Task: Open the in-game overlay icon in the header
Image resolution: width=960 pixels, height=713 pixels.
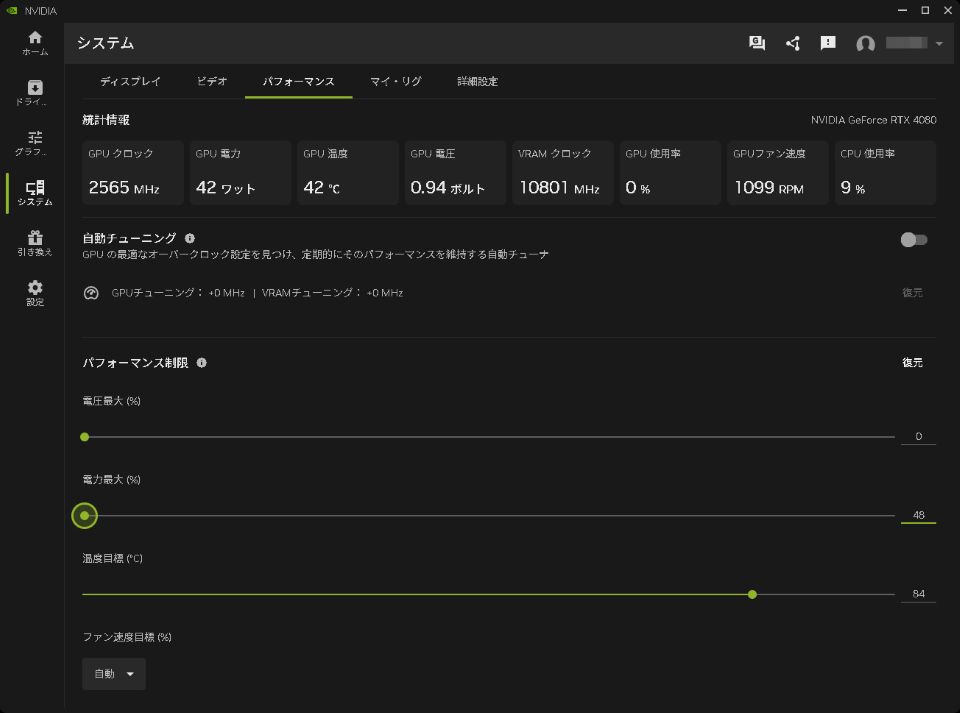Action: point(757,43)
